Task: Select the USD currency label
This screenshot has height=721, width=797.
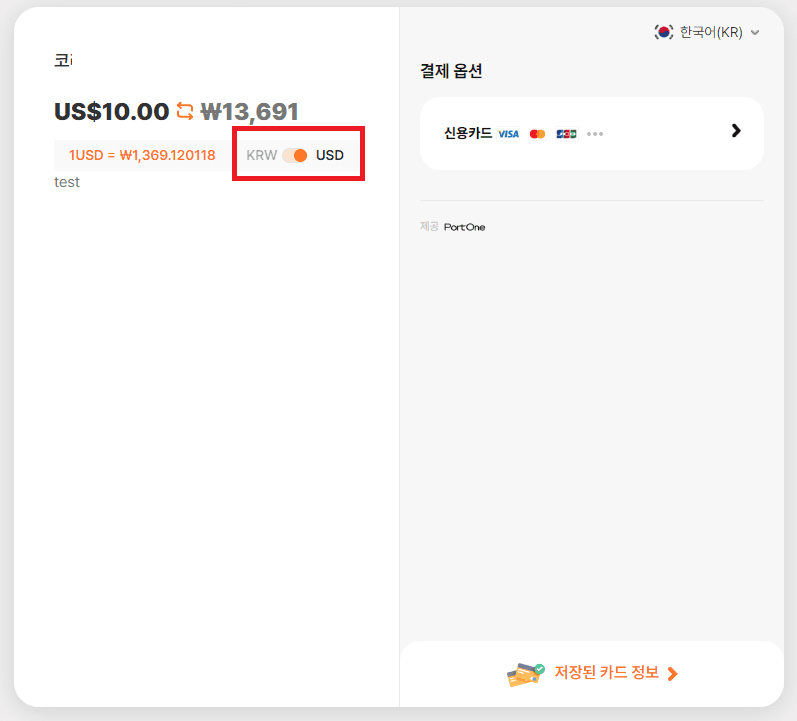Action: (330, 155)
